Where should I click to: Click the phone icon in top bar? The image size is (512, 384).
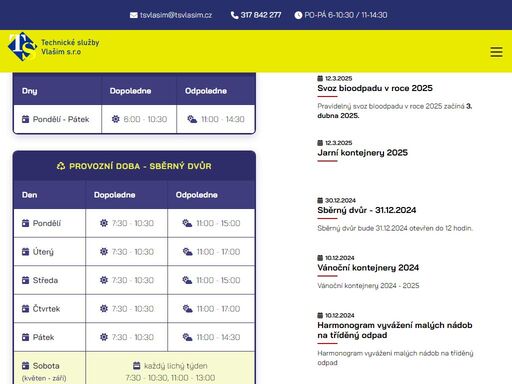coord(234,15)
